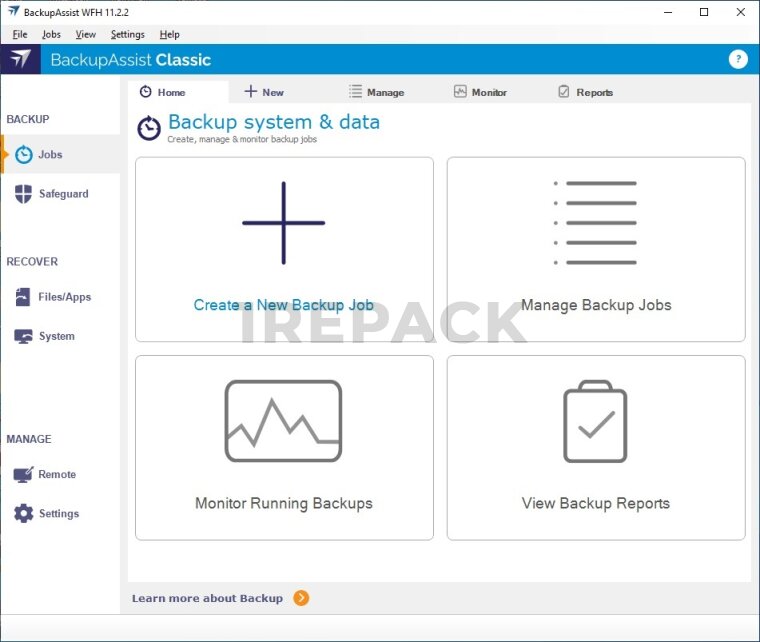Select the Files/Apps recovery icon
The height and width of the screenshot is (642, 760).
(23, 297)
